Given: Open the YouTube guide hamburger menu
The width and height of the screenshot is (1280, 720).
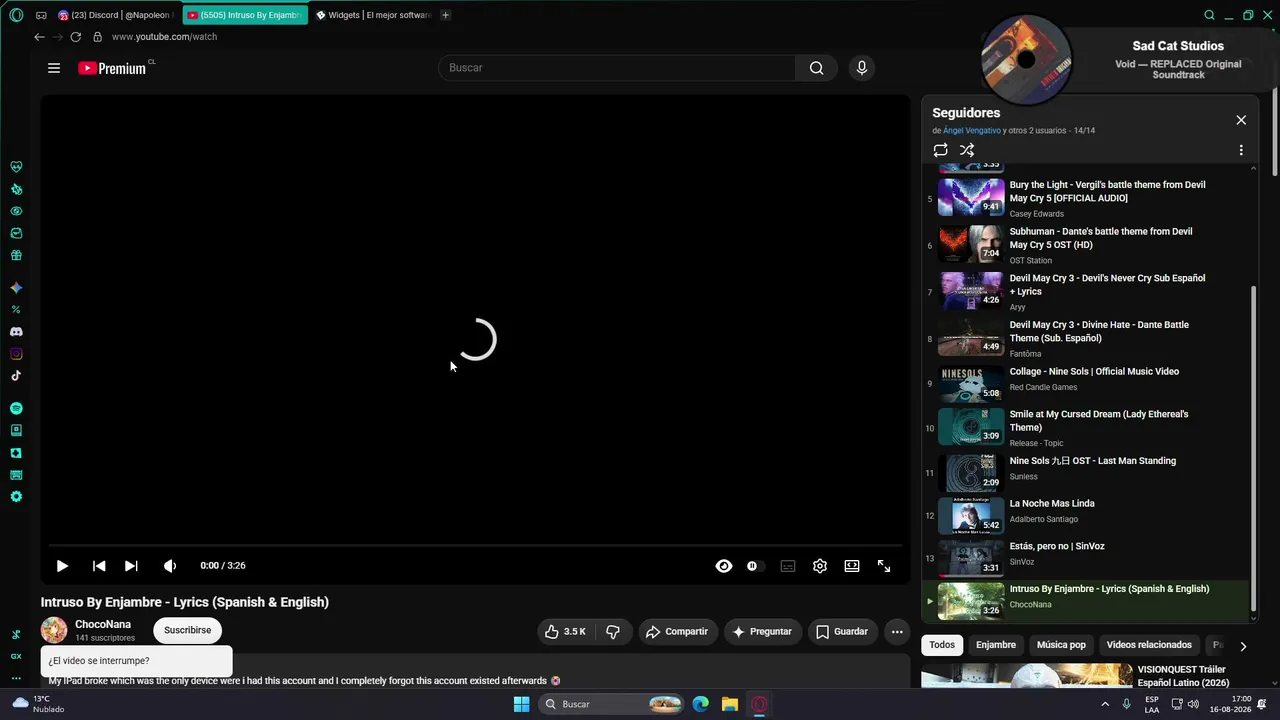Looking at the screenshot, I should [54, 68].
